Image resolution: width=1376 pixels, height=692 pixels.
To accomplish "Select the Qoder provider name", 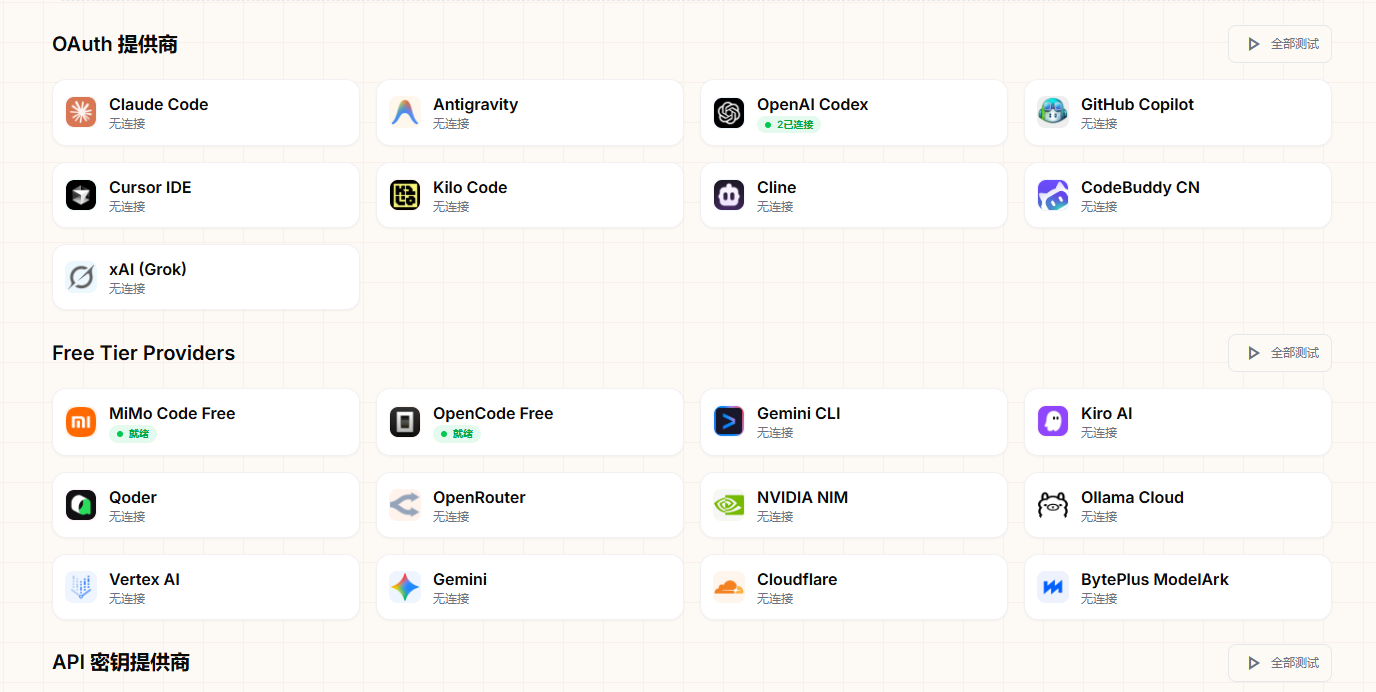I will click(x=133, y=497).
